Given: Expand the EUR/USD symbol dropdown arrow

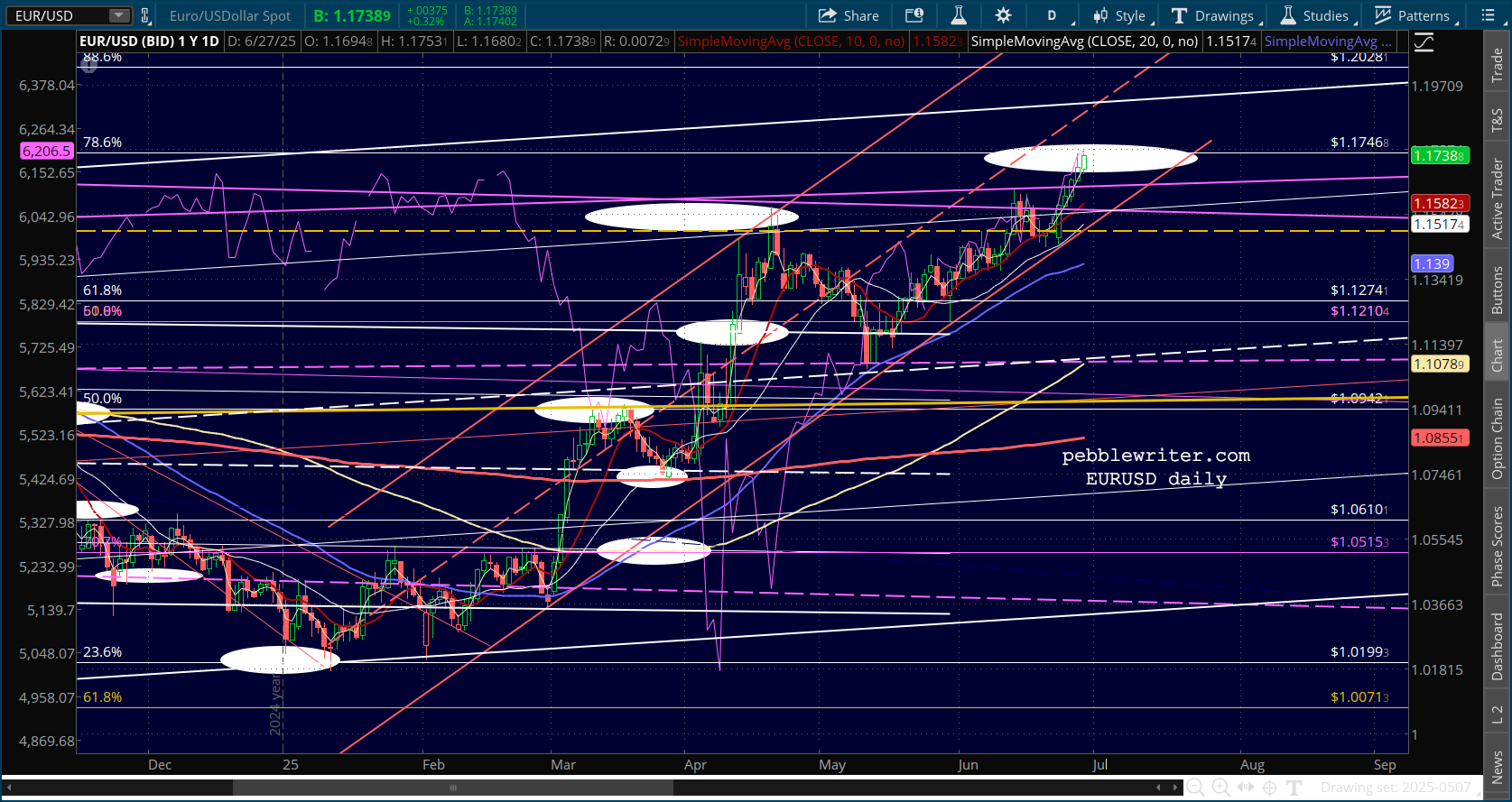Looking at the screenshot, I should point(119,15).
